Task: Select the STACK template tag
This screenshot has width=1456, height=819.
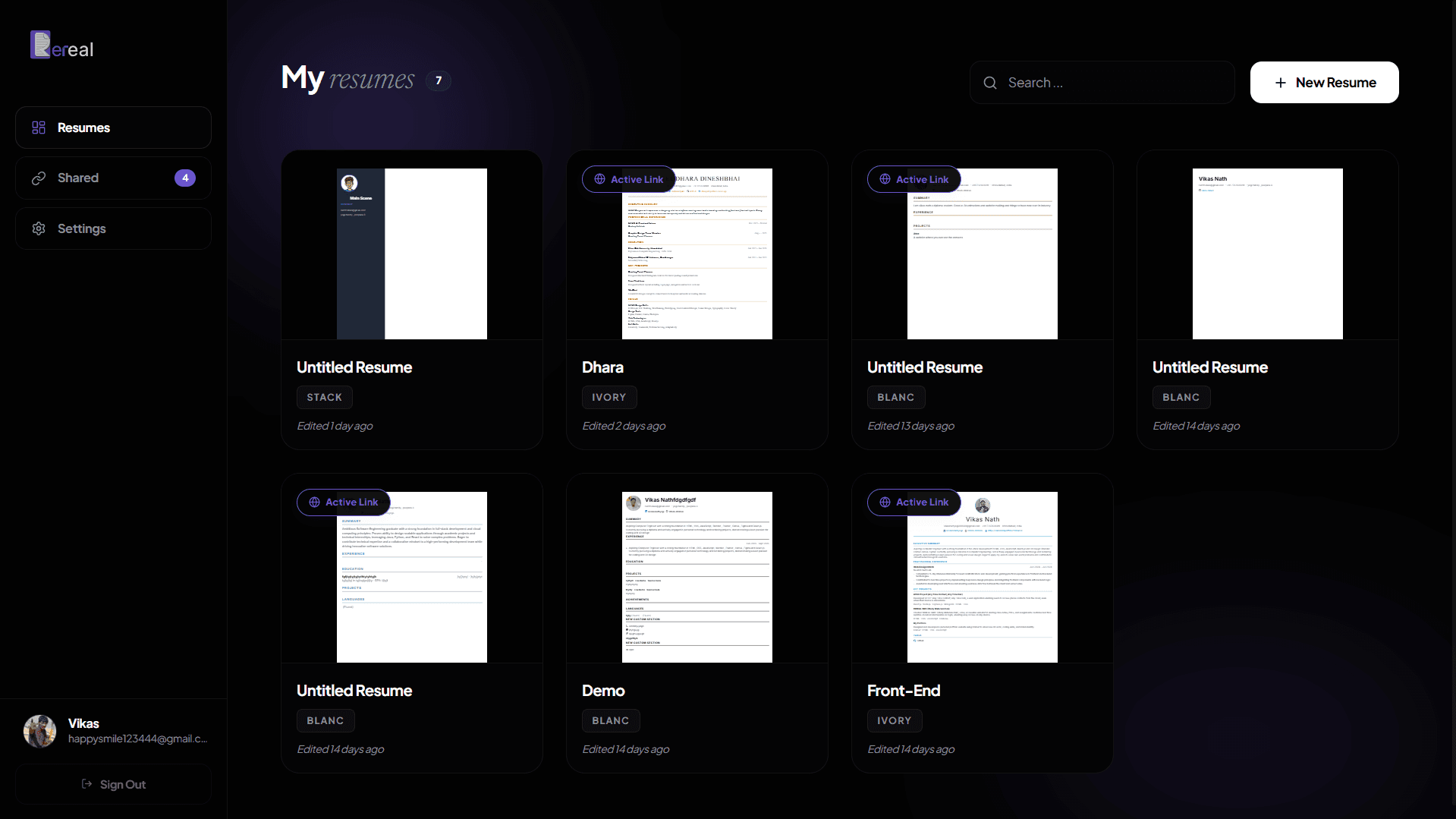Action: click(x=323, y=397)
